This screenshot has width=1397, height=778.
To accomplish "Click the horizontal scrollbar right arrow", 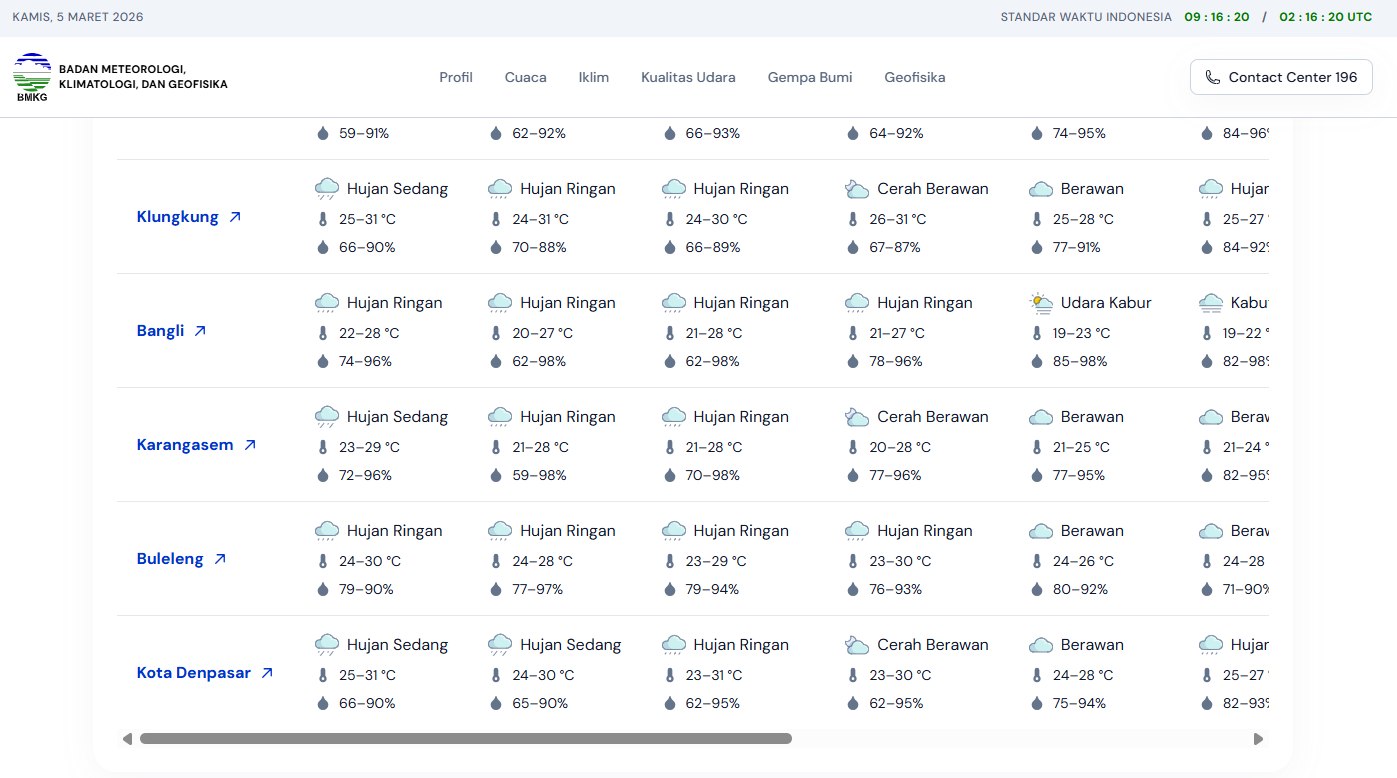I will point(1258,739).
